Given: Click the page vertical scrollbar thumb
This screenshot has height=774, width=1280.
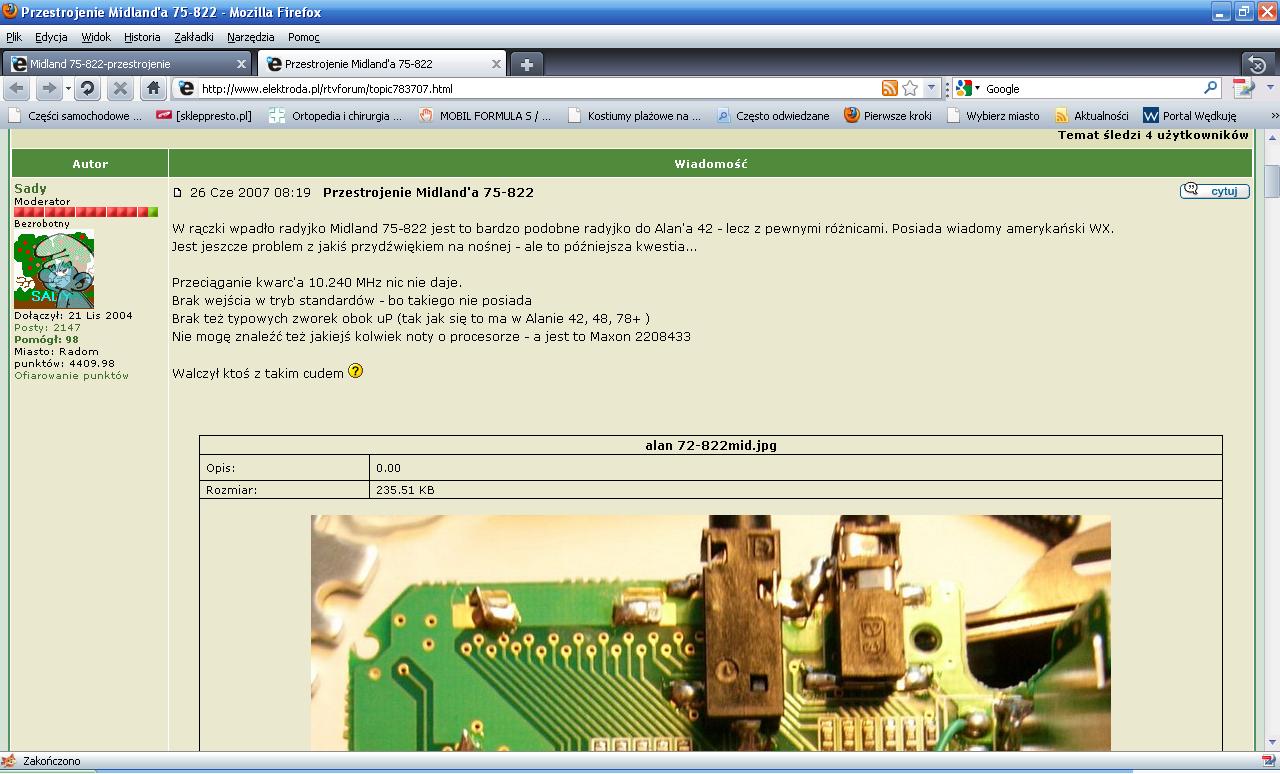Looking at the screenshot, I should pos(1272,182).
